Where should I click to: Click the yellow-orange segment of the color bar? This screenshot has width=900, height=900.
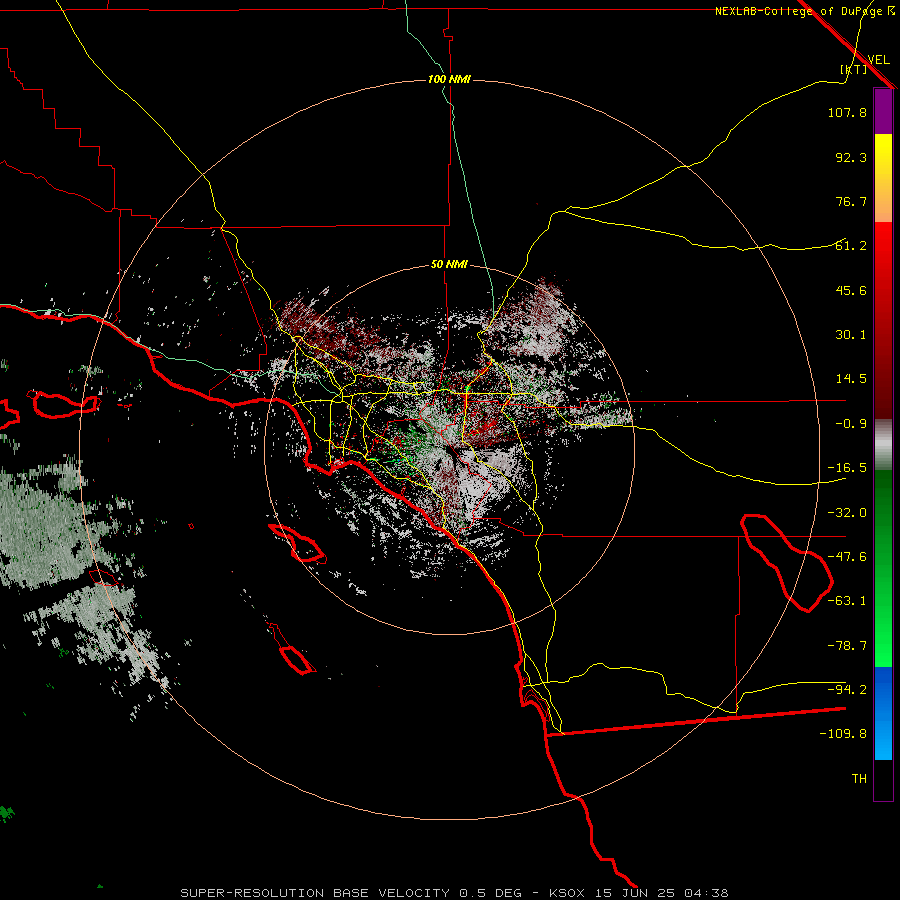click(x=883, y=178)
